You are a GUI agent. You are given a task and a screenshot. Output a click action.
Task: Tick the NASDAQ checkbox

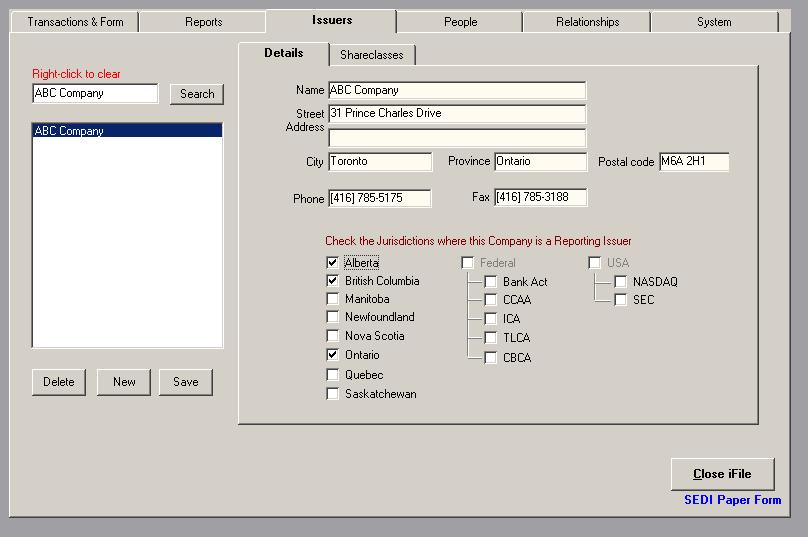[621, 282]
